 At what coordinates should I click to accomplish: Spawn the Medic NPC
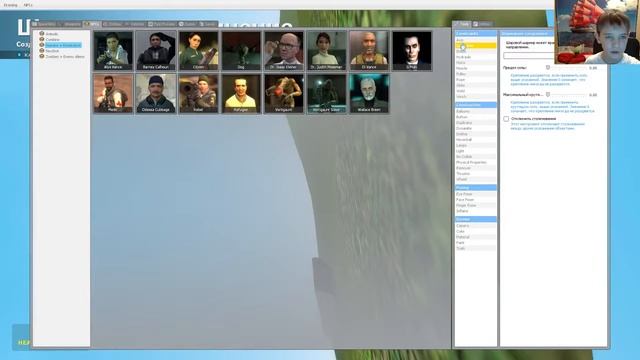[113, 93]
